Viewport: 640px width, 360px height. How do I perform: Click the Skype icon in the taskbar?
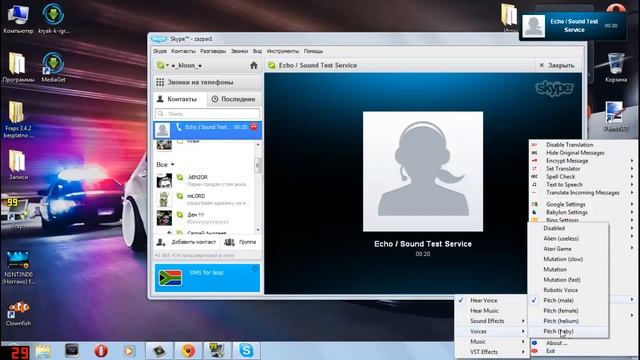246,351
